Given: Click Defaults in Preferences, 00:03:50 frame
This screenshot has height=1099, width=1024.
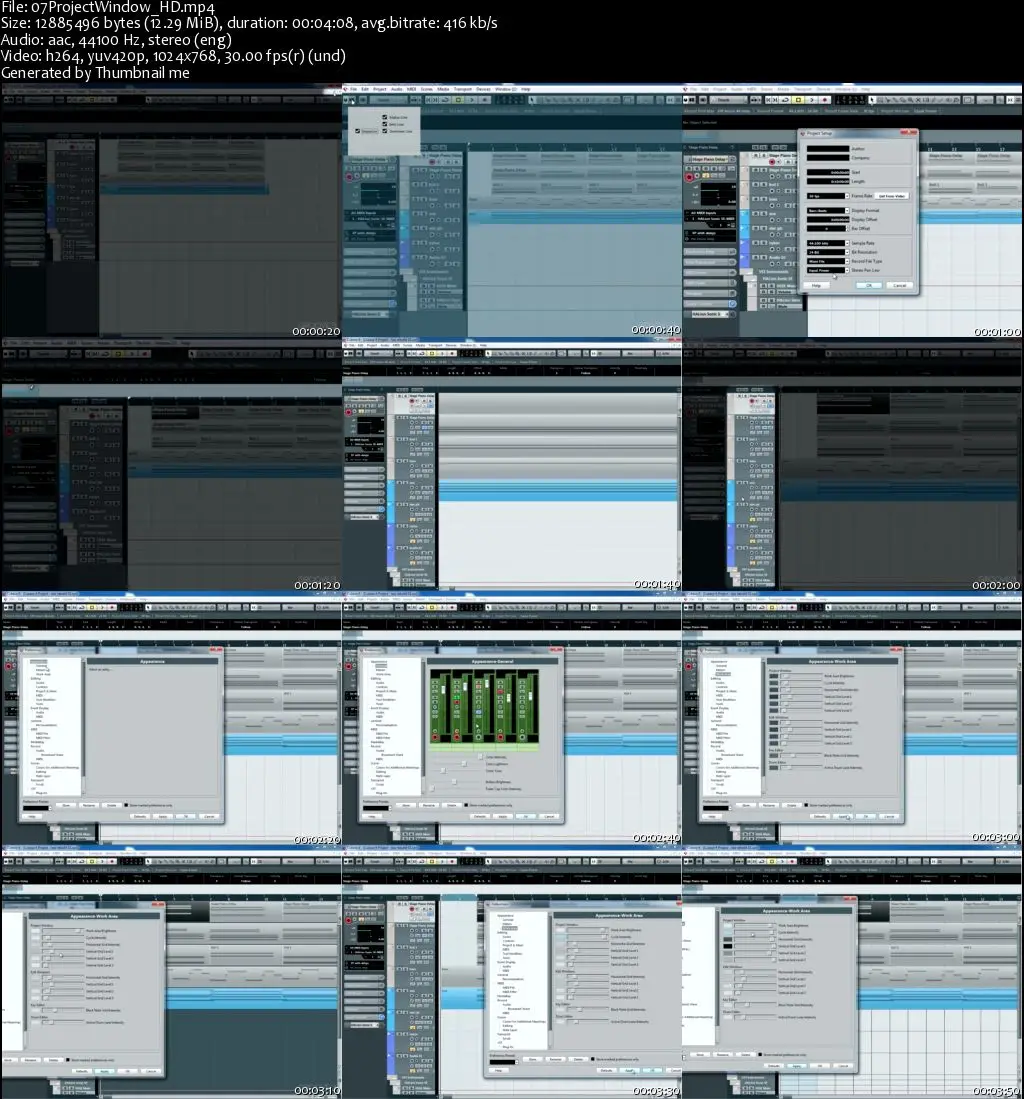Looking at the screenshot, I should 774,1065.
